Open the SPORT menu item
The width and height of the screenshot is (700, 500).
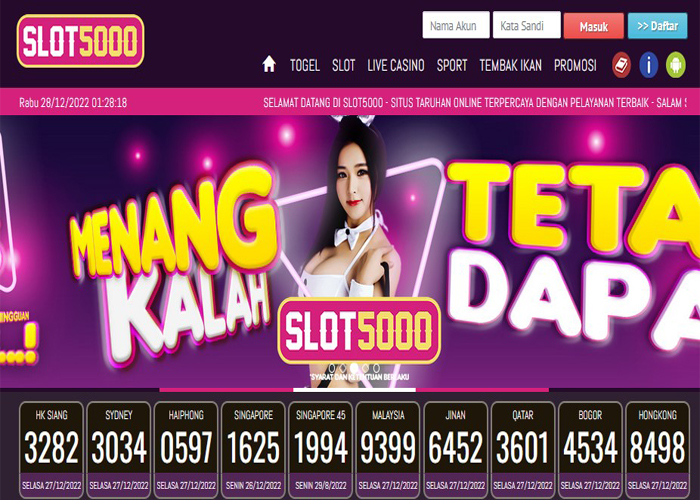452,66
